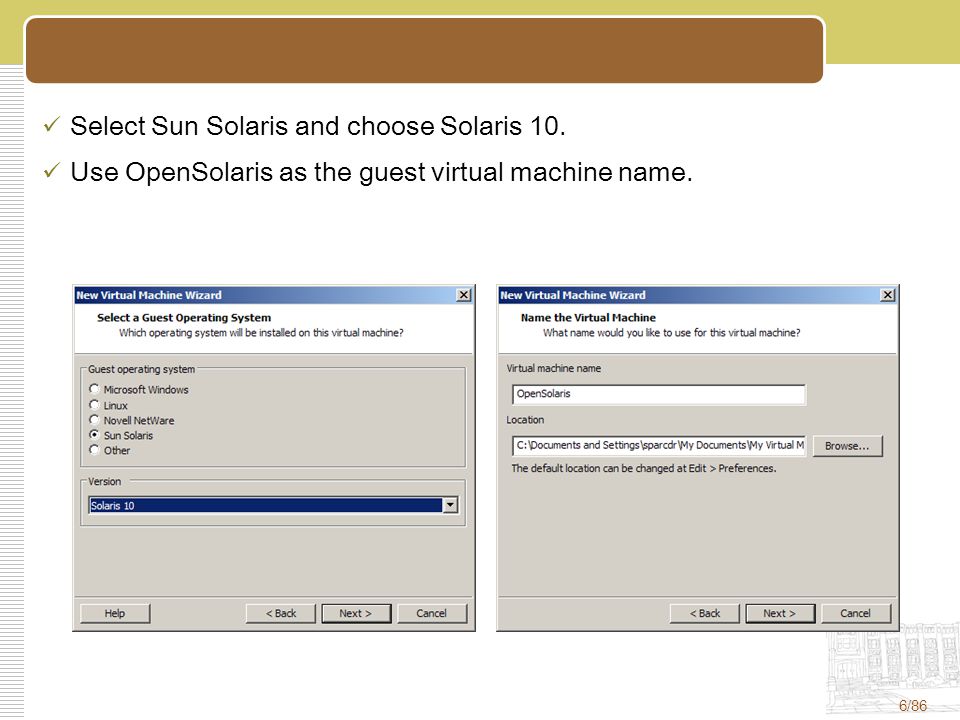
Task: Click the Virtual machine name field with OpenSolaris
Action: click(x=659, y=394)
